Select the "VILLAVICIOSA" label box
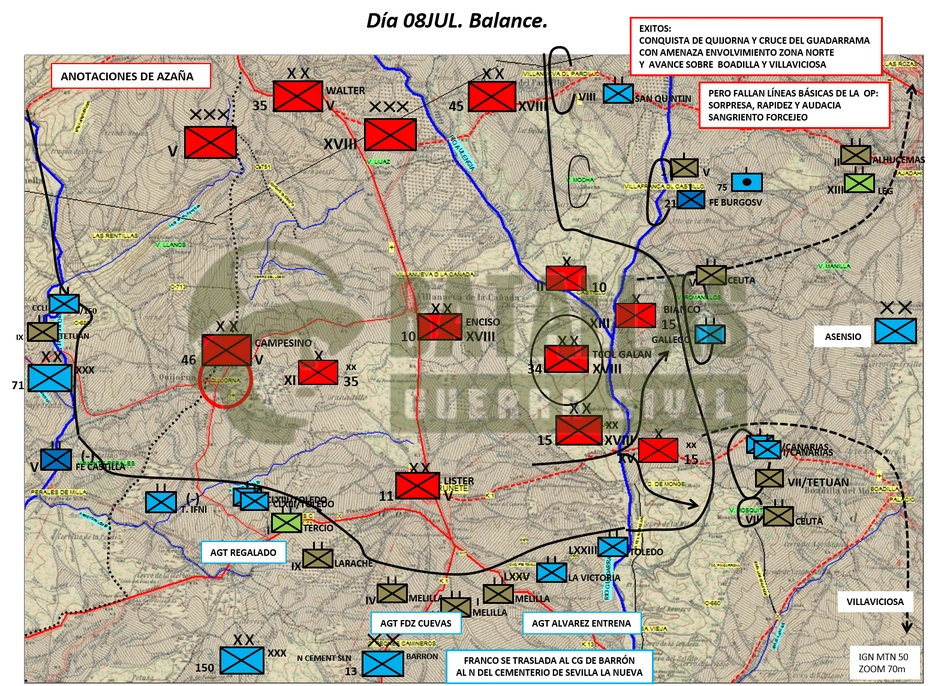This screenshot has width=935, height=686. click(875, 601)
